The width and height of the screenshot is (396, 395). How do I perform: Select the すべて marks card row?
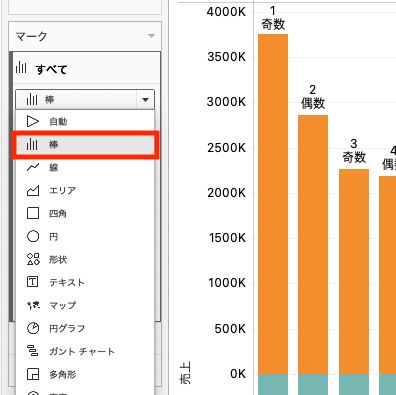coord(87,69)
